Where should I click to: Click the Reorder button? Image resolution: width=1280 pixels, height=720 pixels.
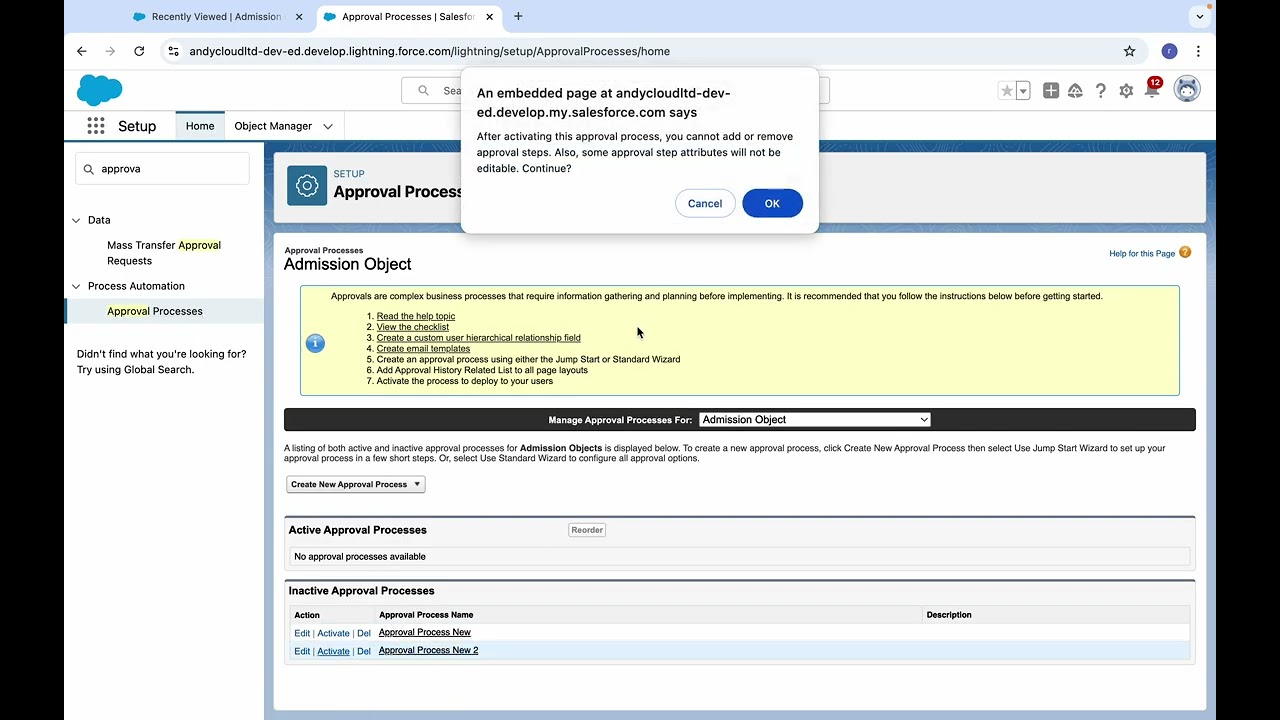click(587, 530)
